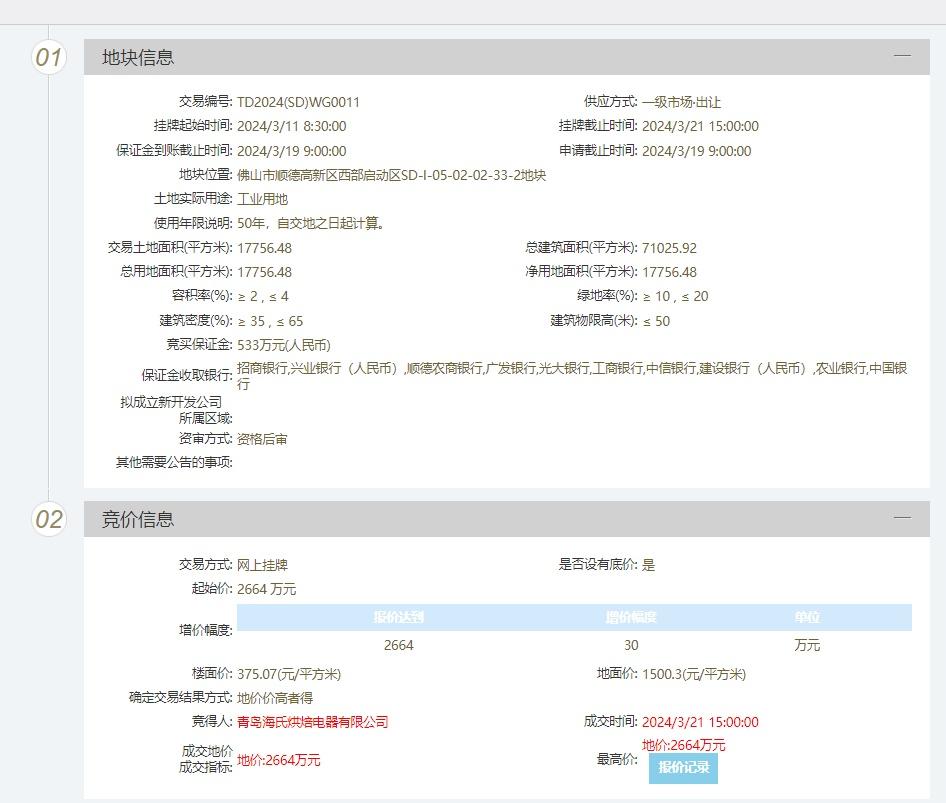
Task: Click the 报价达到 column header
Action: pos(398,617)
